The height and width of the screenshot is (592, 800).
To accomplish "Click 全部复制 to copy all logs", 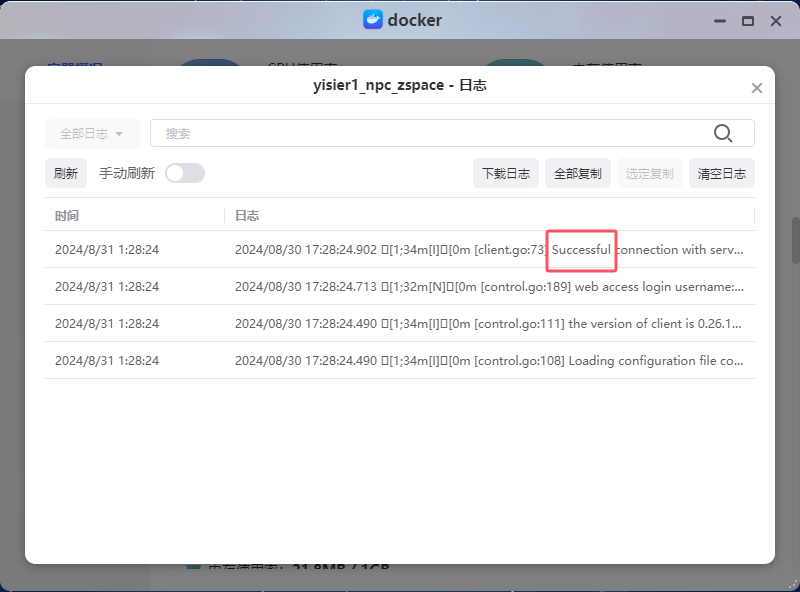I will point(578,173).
